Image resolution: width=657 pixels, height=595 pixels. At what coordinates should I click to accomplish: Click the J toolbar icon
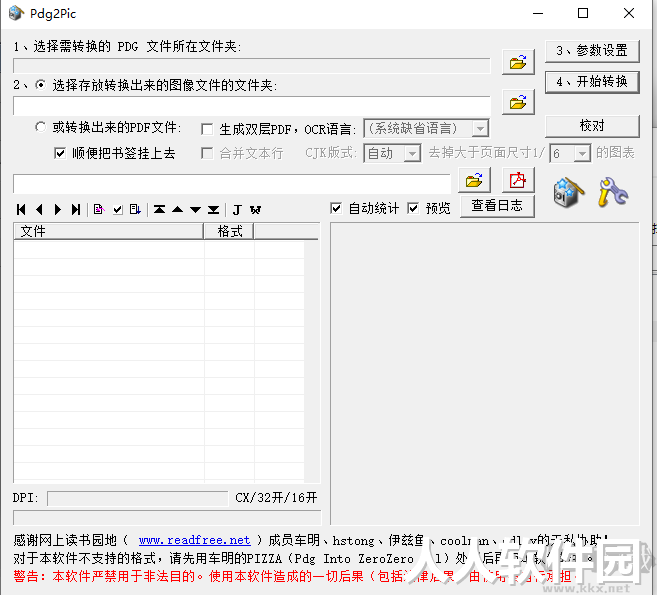coord(237,210)
